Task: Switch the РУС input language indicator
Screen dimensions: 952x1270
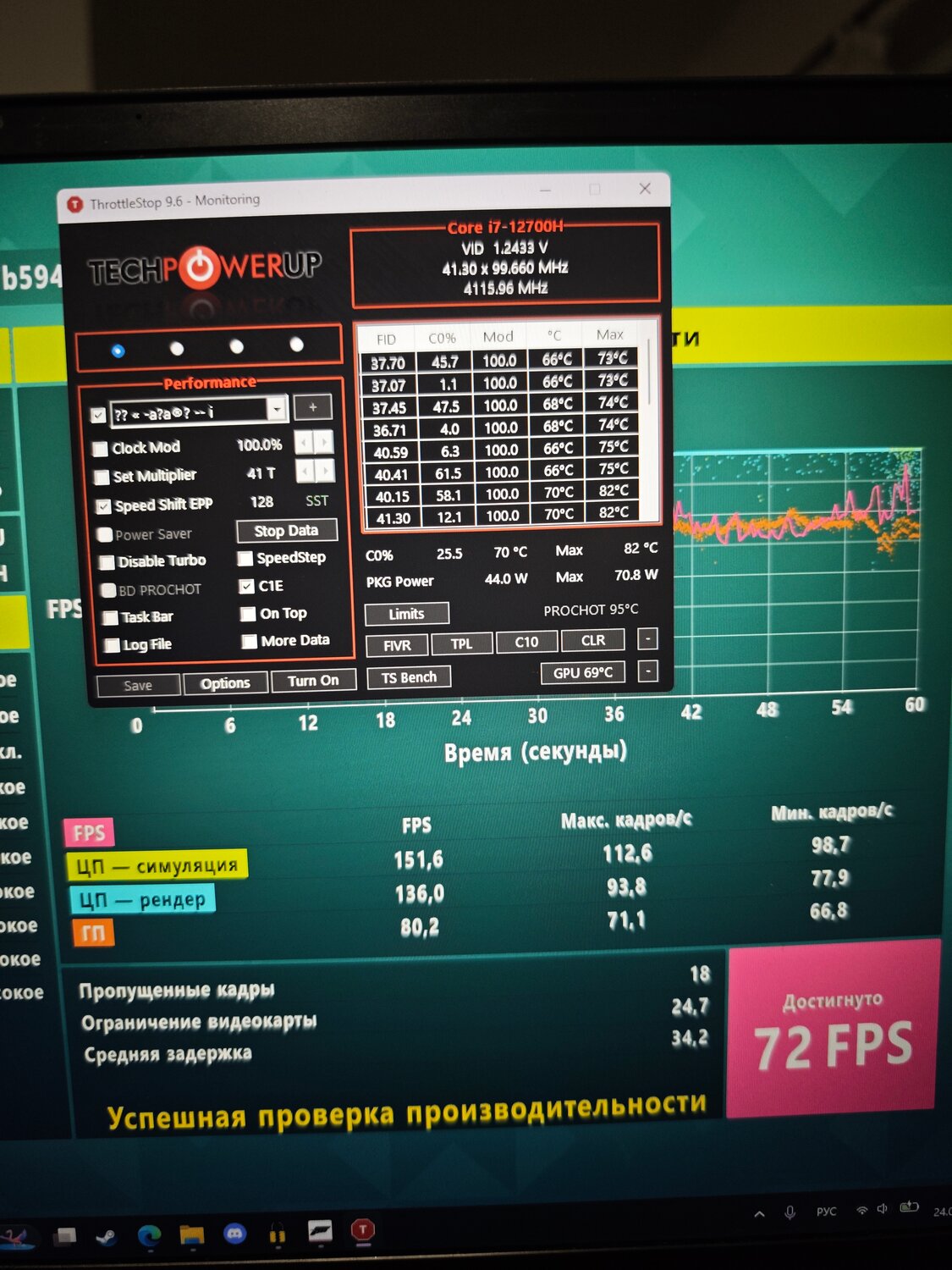Action: pos(826,1212)
